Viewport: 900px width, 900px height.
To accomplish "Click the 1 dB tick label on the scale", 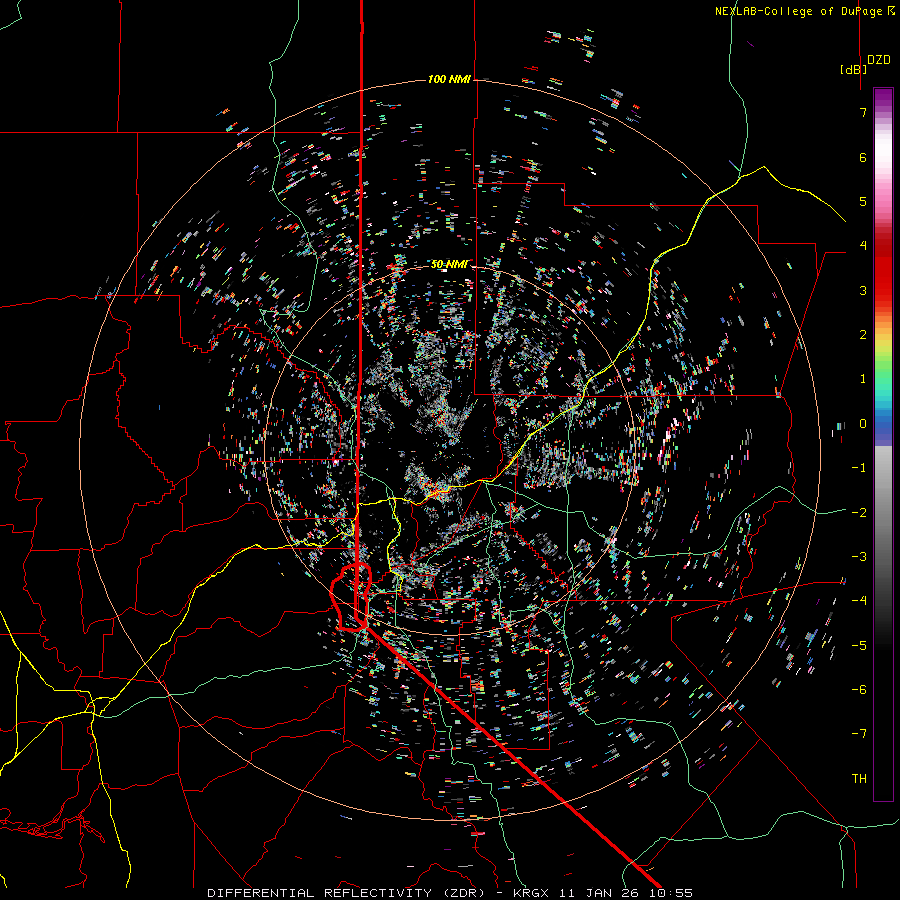I will [863, 379].
